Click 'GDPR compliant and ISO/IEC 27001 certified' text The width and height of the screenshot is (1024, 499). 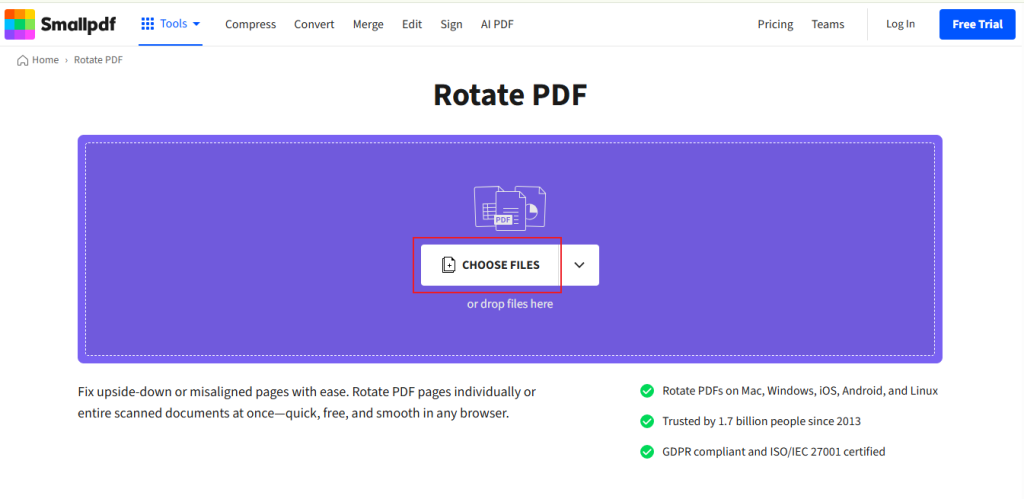click(x=774, y=451)
